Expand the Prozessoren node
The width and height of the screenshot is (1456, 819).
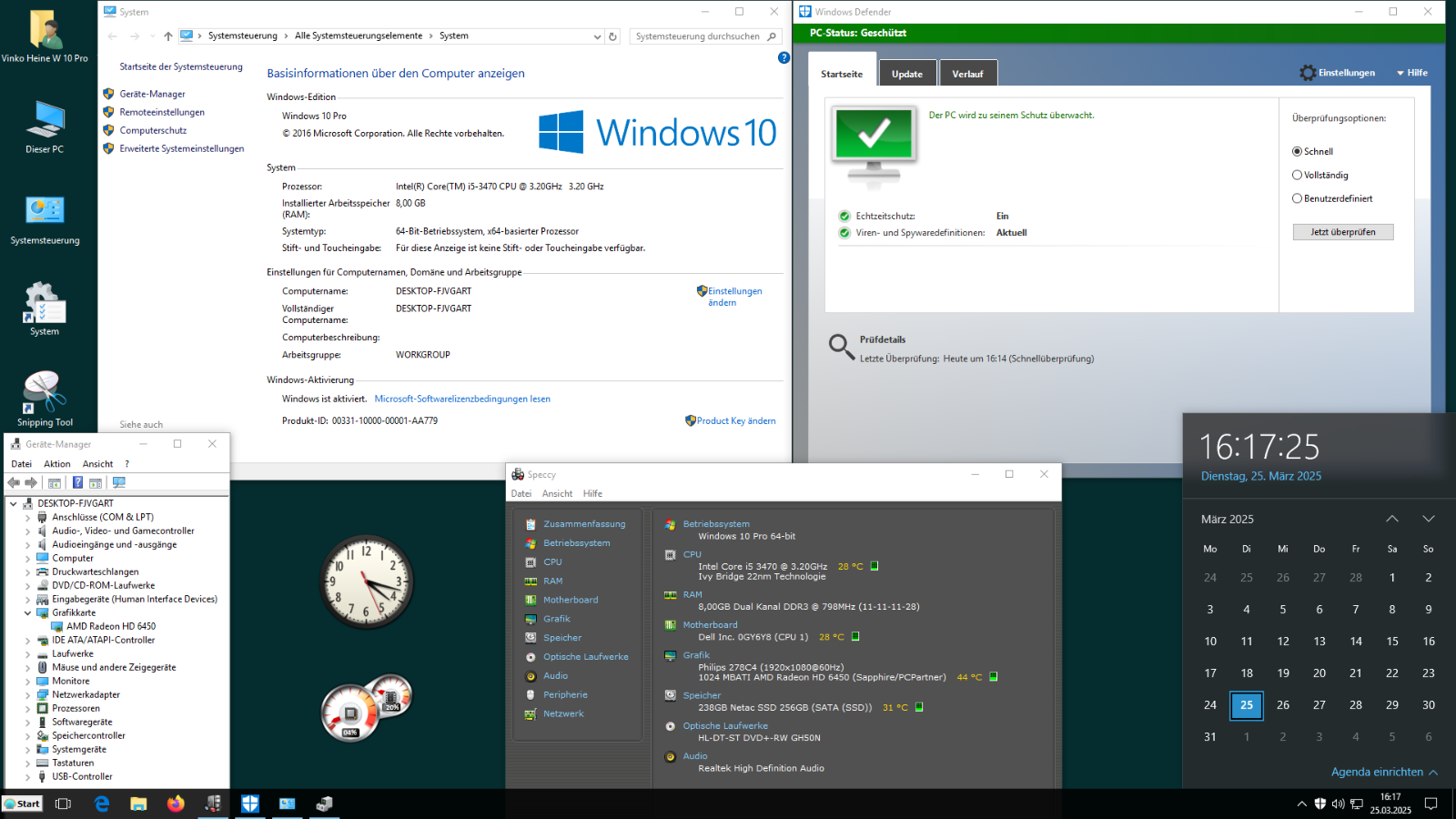pos(27,709)
